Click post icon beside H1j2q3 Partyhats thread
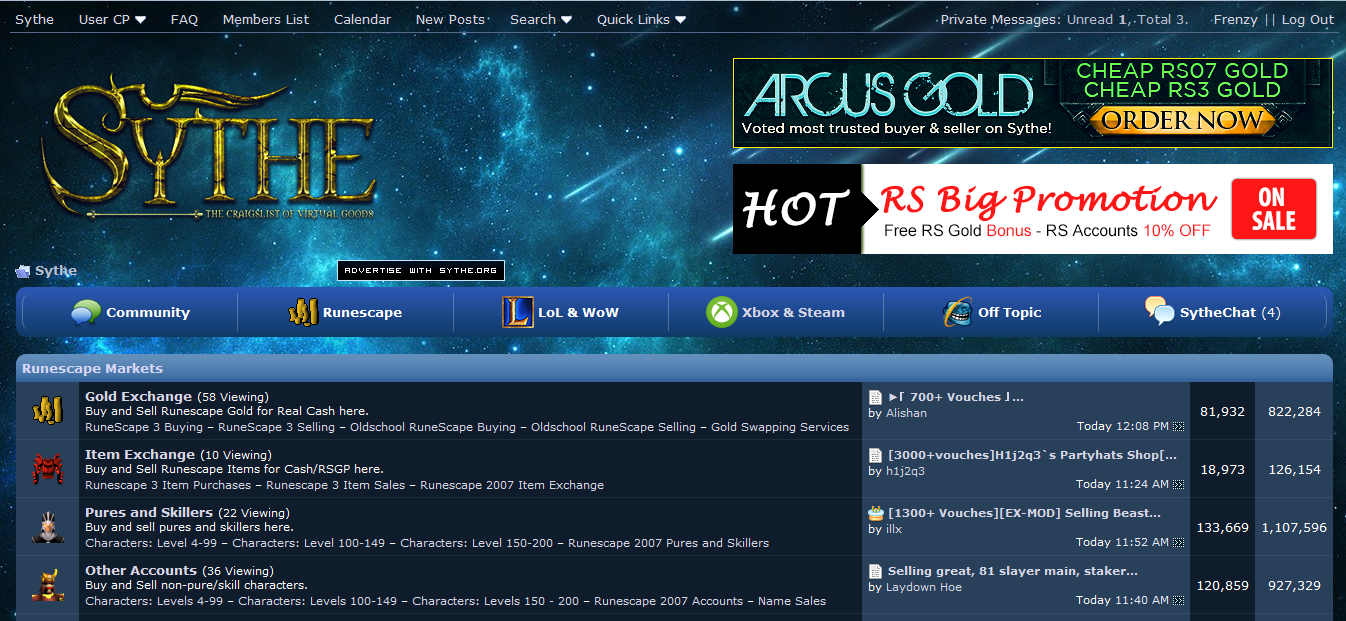Image resolution: width=1346 pixels, height=621 pixels. point(875,455)
